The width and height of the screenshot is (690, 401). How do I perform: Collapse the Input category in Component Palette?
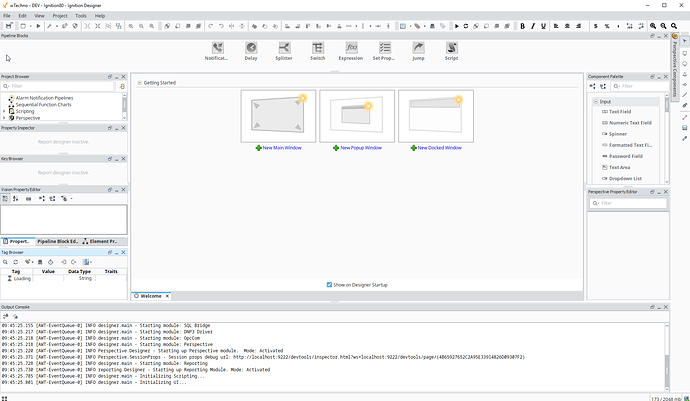click(x=596, y=102)
